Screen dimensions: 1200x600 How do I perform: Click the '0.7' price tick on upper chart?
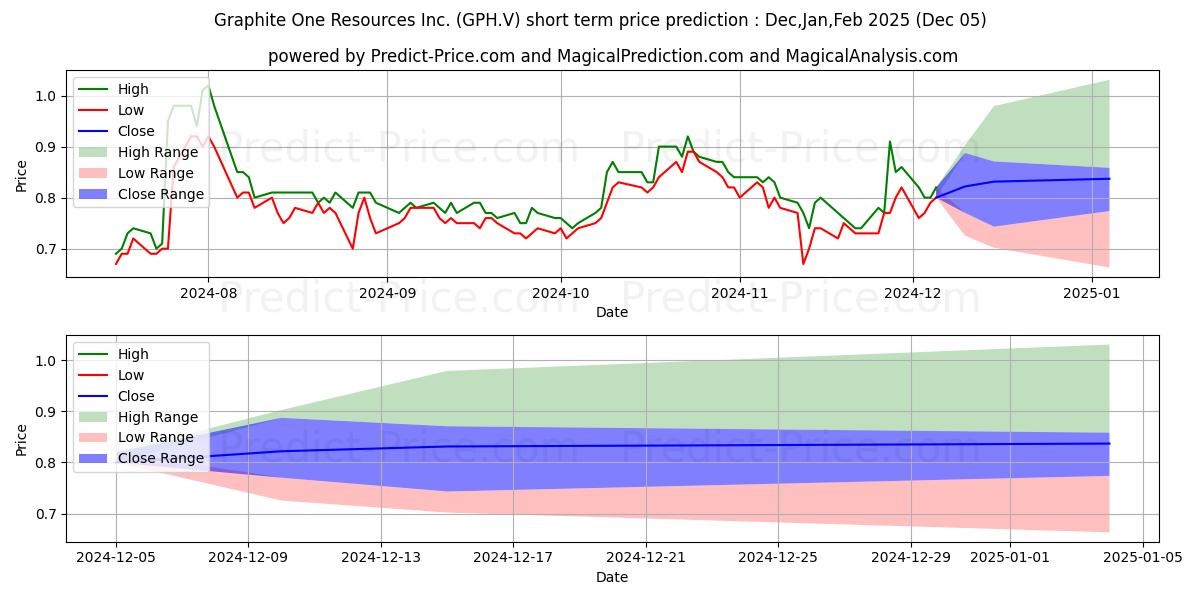click(x=48, y=249)
